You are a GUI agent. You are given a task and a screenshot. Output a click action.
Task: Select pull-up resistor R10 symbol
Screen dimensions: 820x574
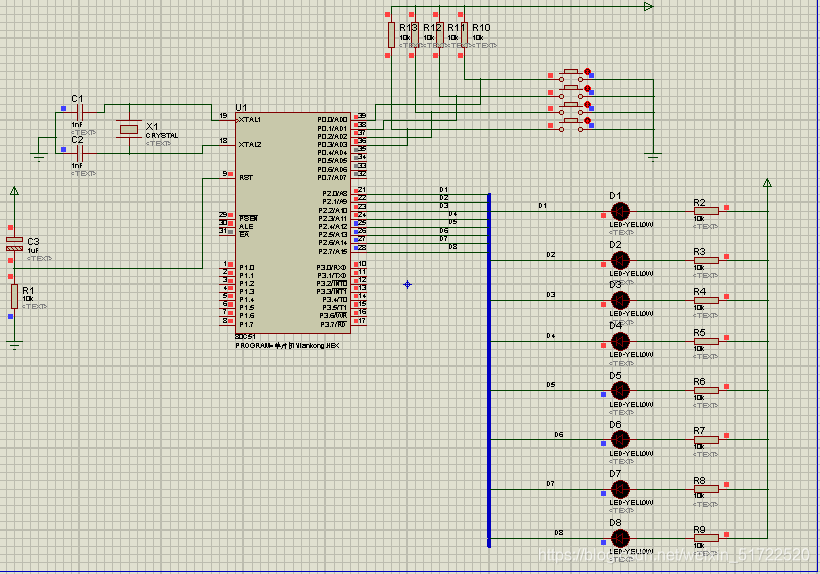coord(464,35)
